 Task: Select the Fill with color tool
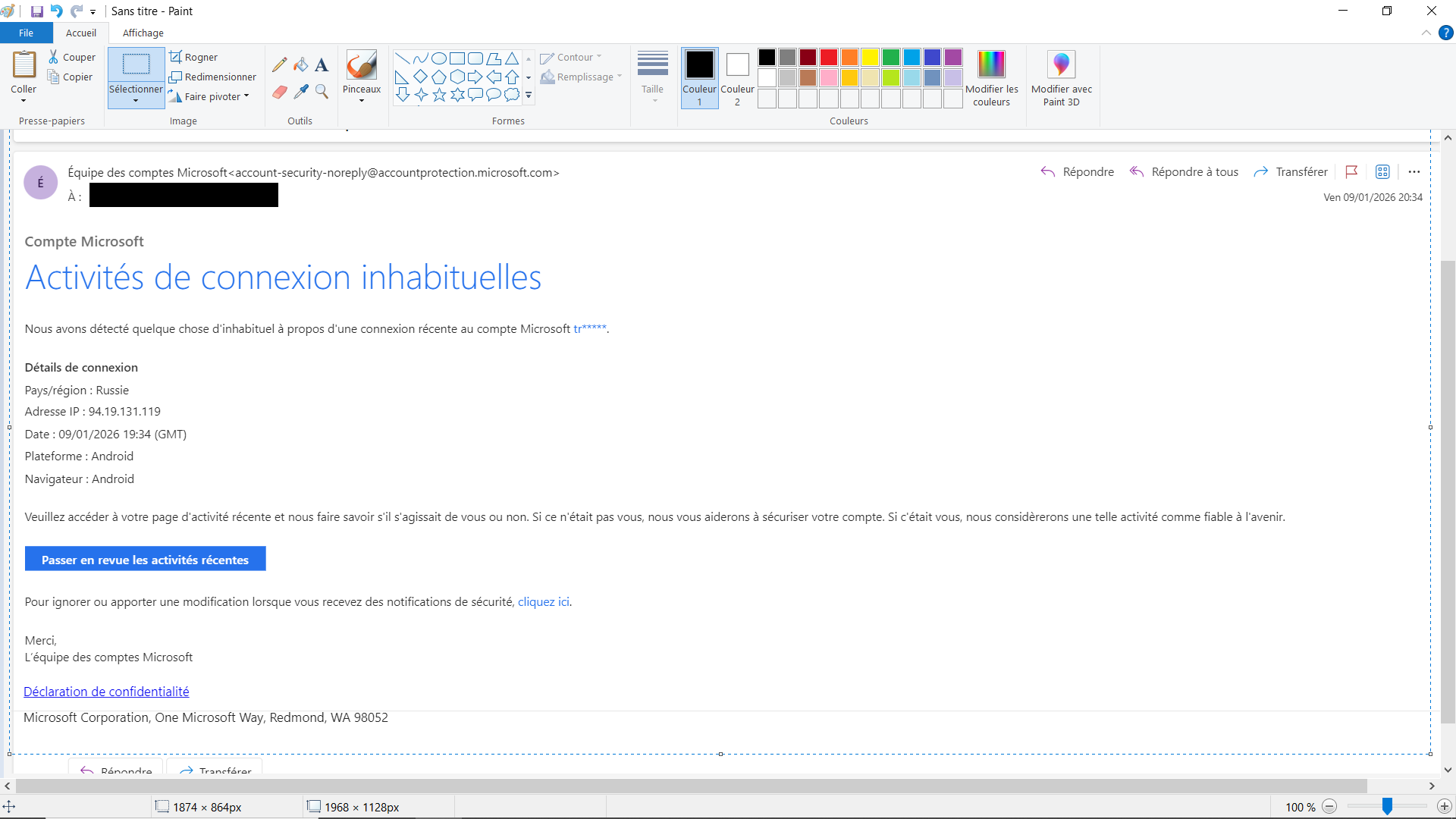[300, 64]
